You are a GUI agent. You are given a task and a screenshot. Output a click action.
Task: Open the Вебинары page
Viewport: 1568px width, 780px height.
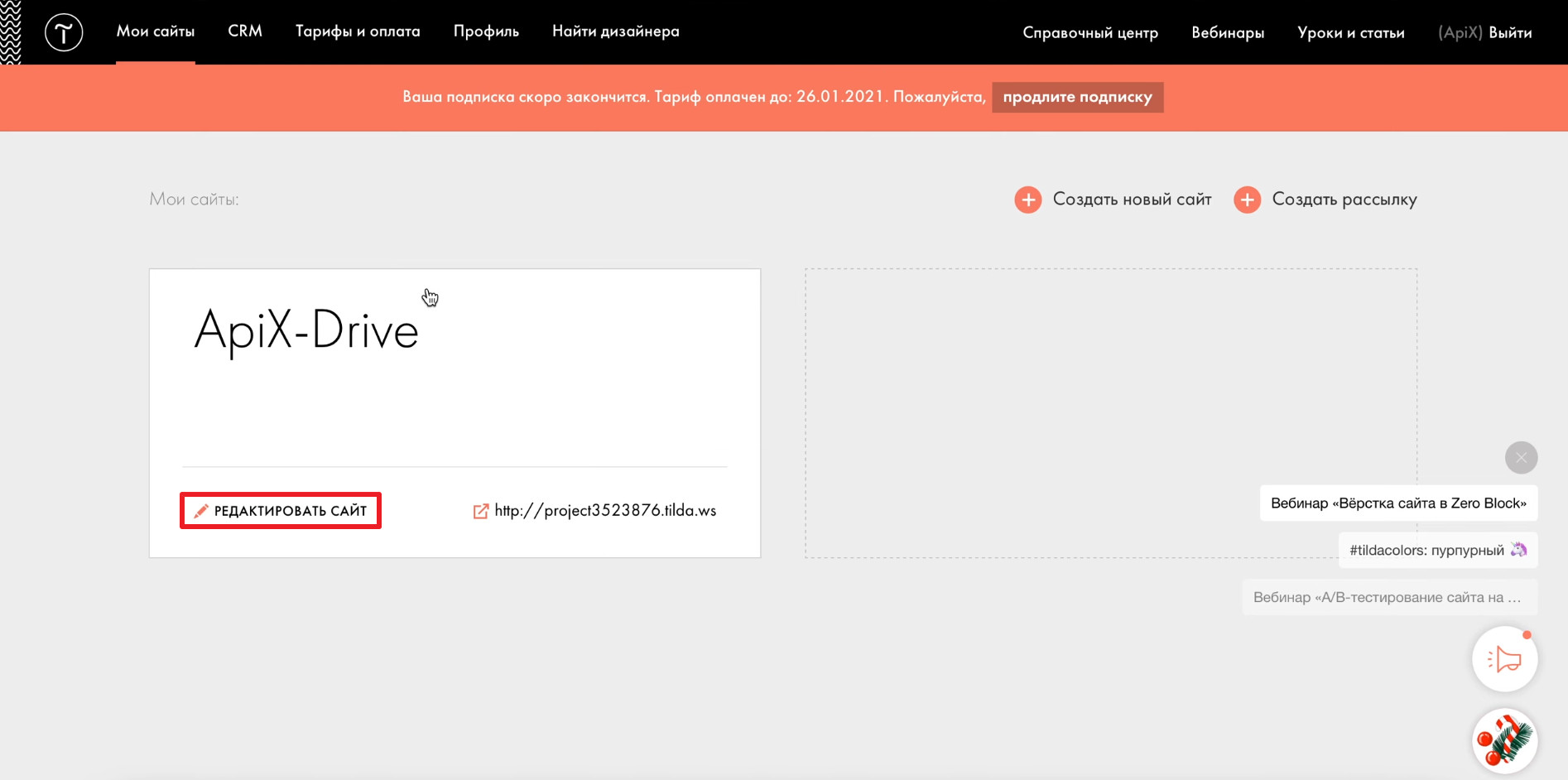(x=1228, y=33)
